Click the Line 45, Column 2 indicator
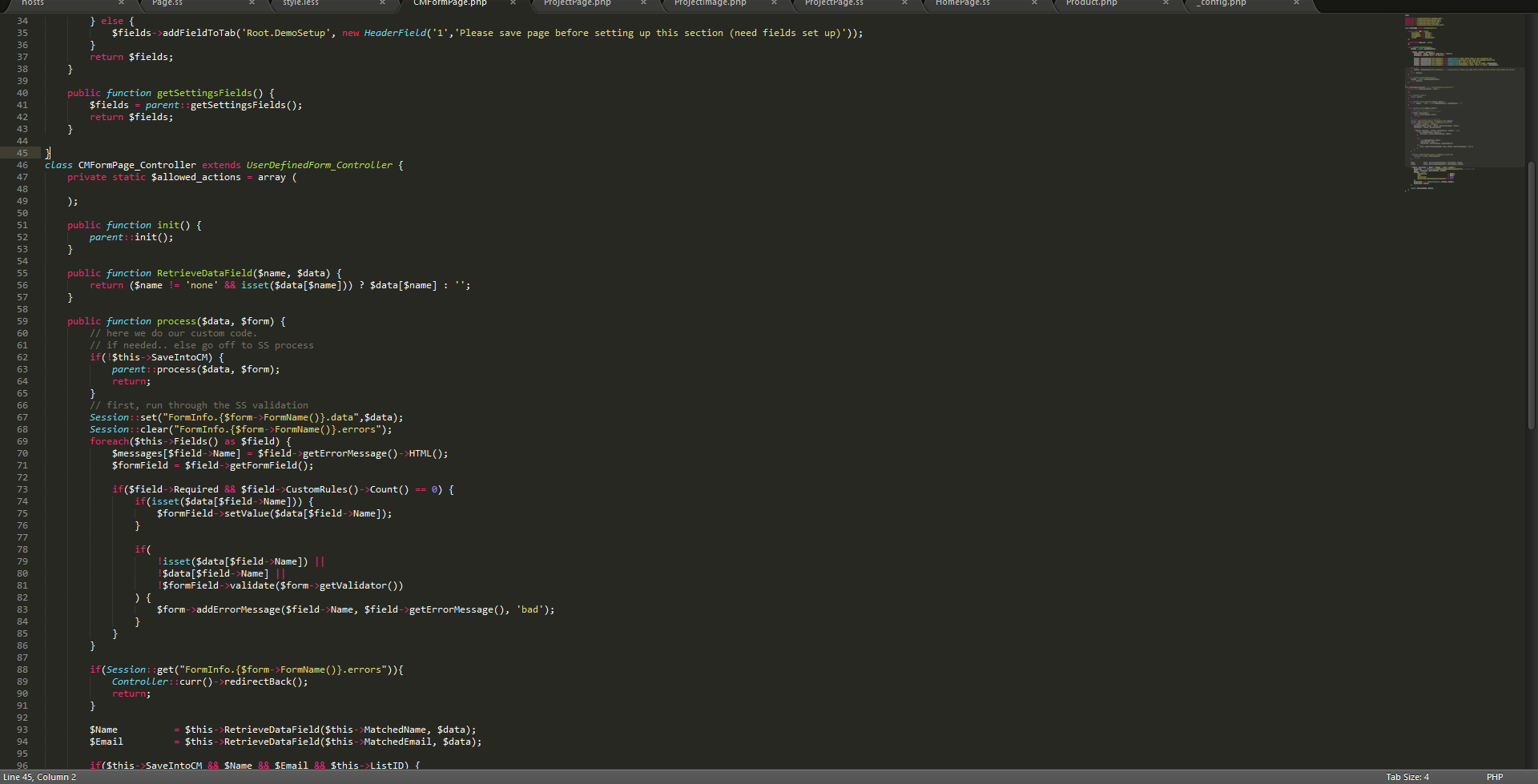This screenshot has width=1538, height=784. (x=40, y=776)
